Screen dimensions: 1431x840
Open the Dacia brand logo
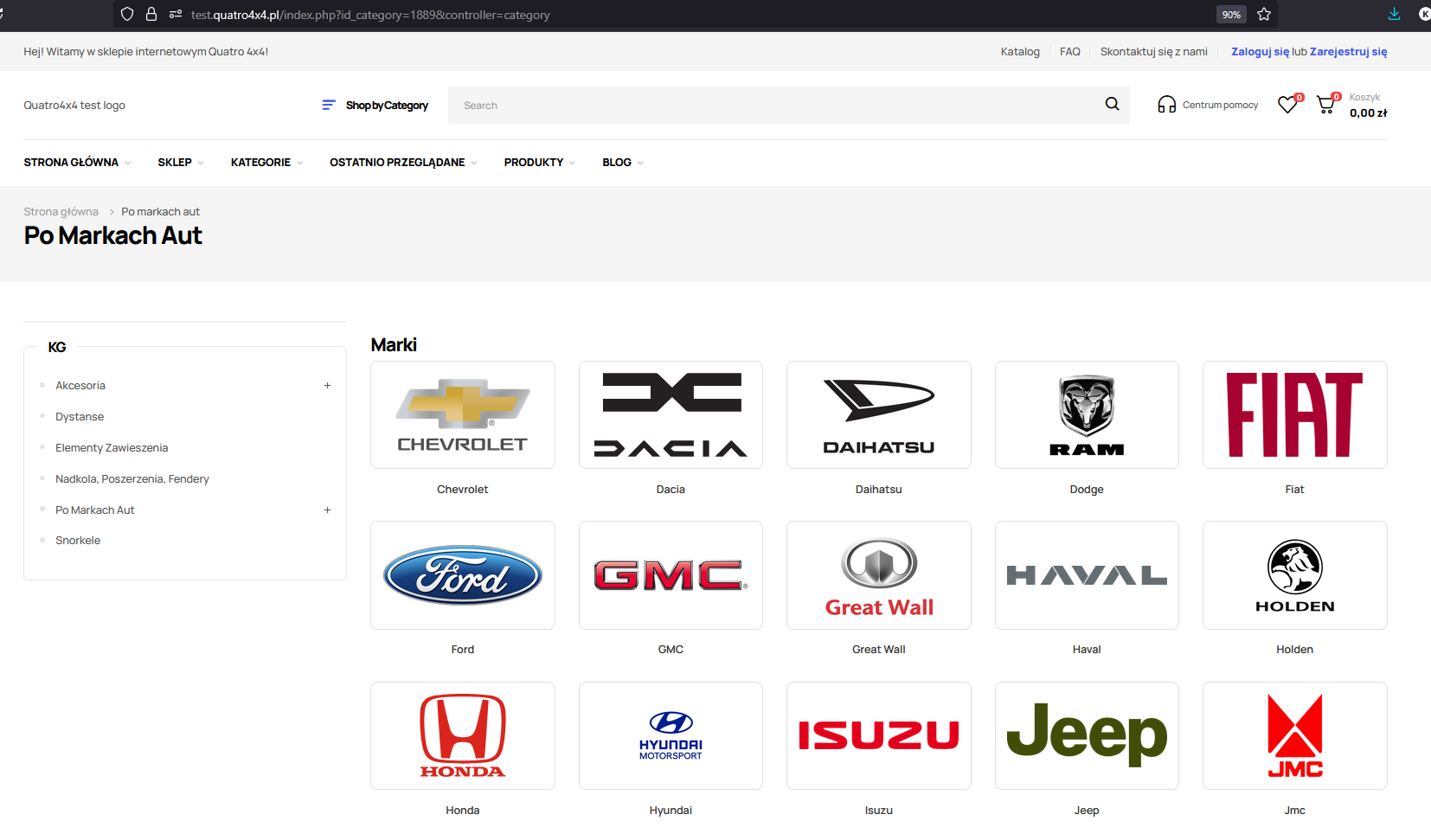tap(671, 414)
